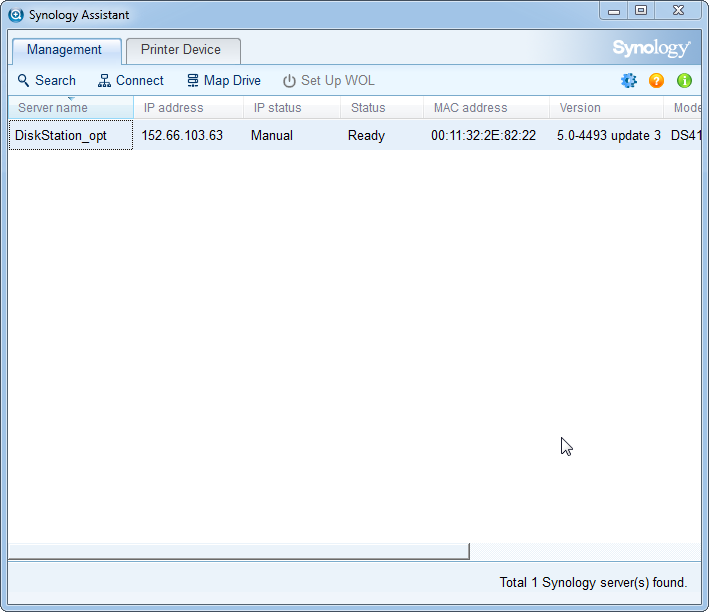Click Synology Assistant title bar app icon

[x=16, y=15]
